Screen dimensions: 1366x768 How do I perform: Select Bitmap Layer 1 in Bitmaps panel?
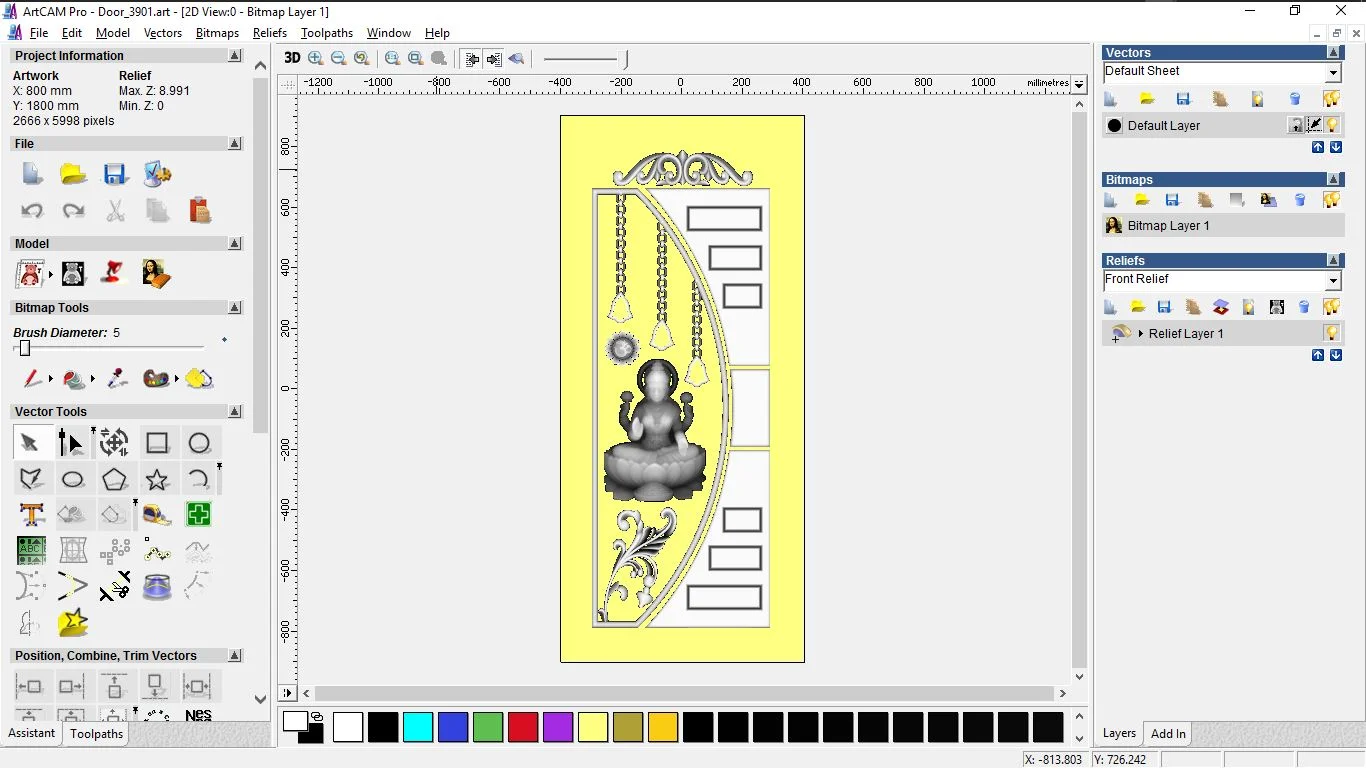pyautogui.click(x=1168, y=226)
